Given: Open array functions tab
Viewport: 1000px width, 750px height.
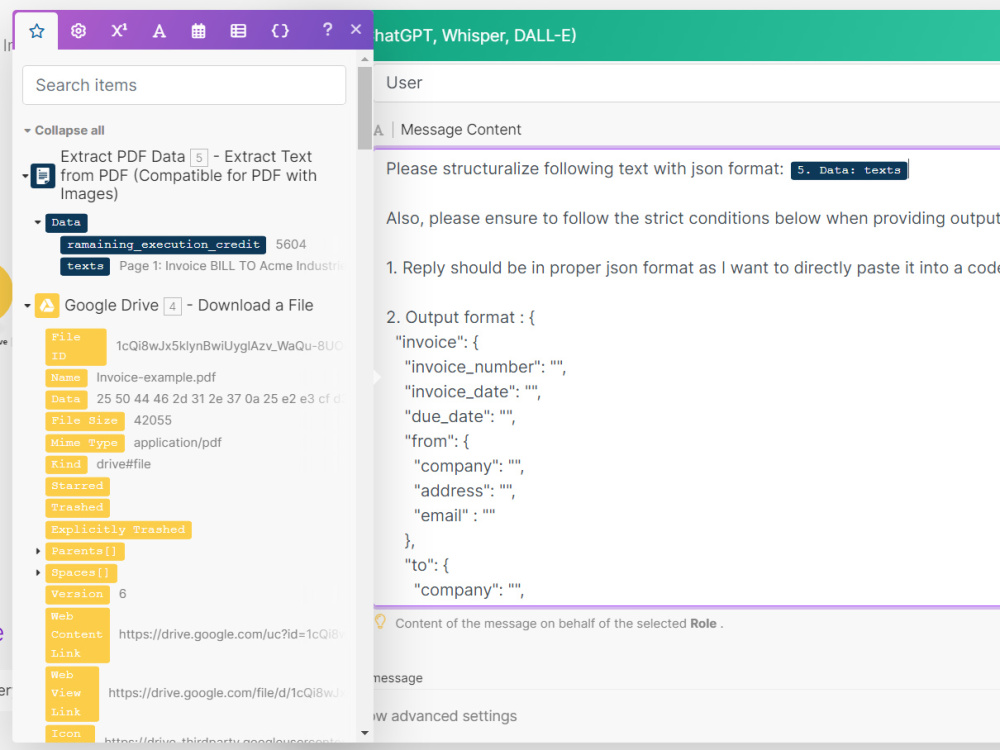Looking at the screenshot, I should (x=239, y=31).
